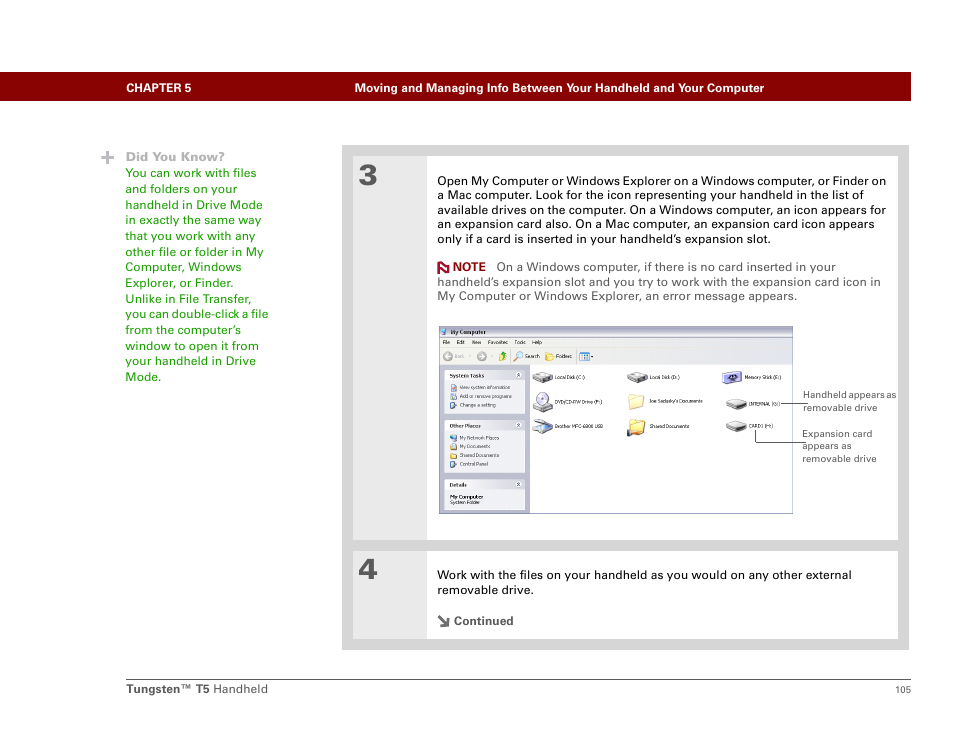This screenshot has height=738, width=954.
Task: Click Add or remove programs link
Action: [x=481, y=396]
